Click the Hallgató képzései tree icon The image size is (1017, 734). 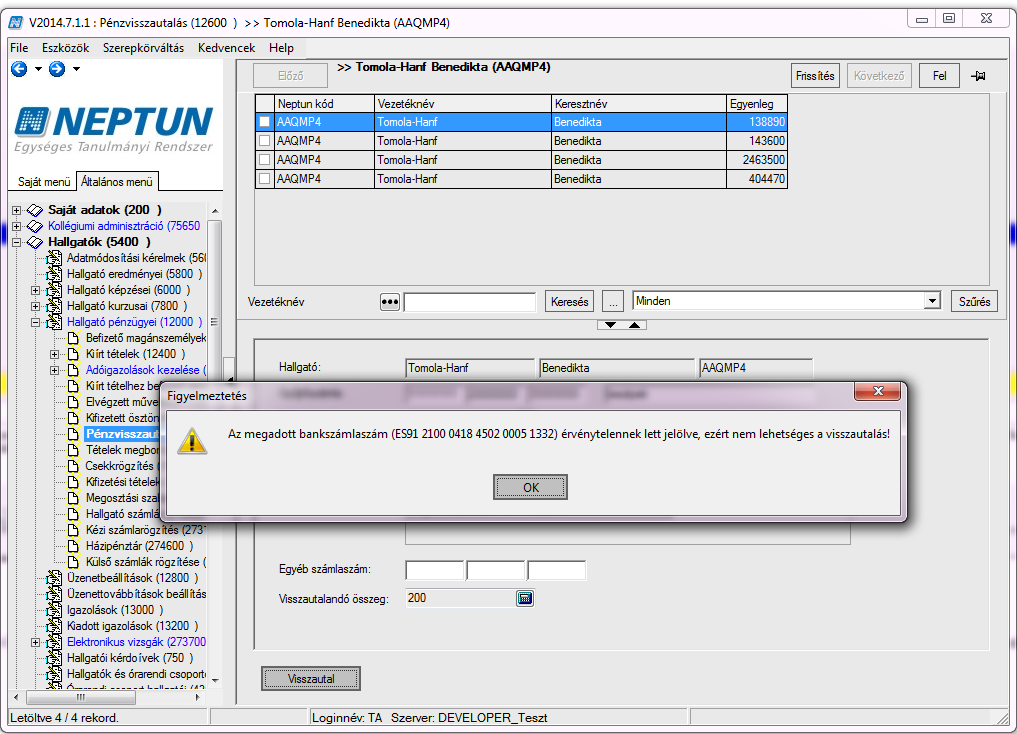coord(54,290)
